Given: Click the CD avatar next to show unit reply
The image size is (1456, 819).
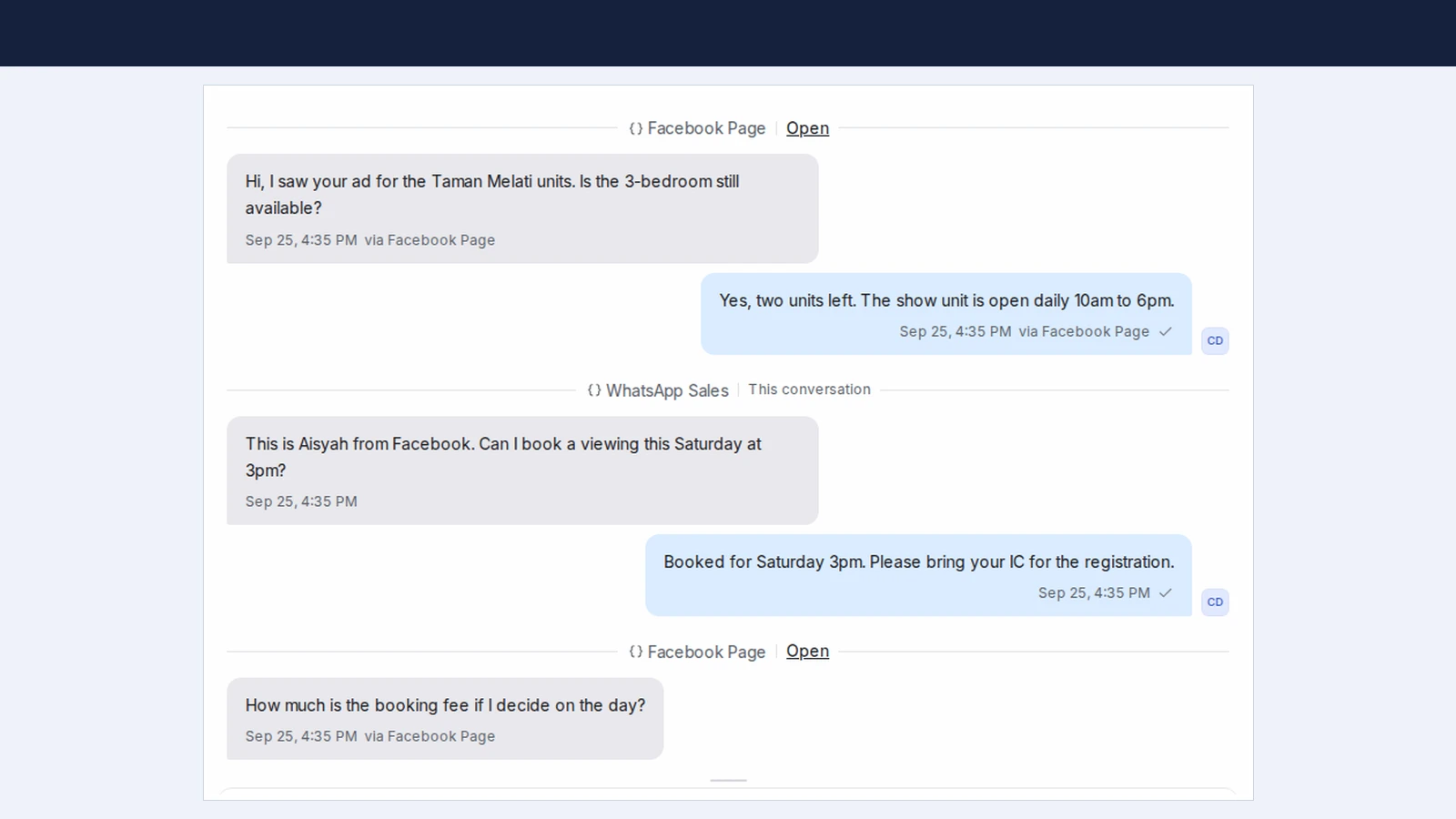Looking at the screenshot, I should tap(1215, 340).
